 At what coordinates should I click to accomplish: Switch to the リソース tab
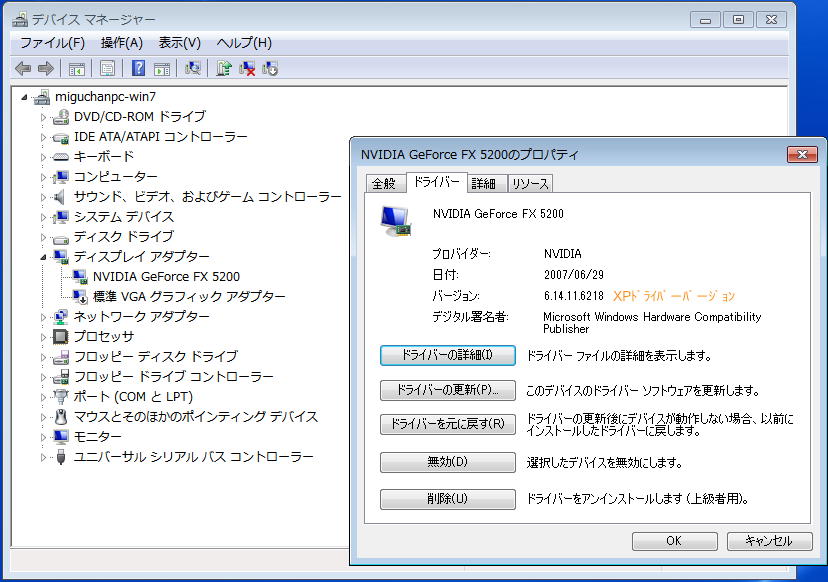tap(529, 184)
